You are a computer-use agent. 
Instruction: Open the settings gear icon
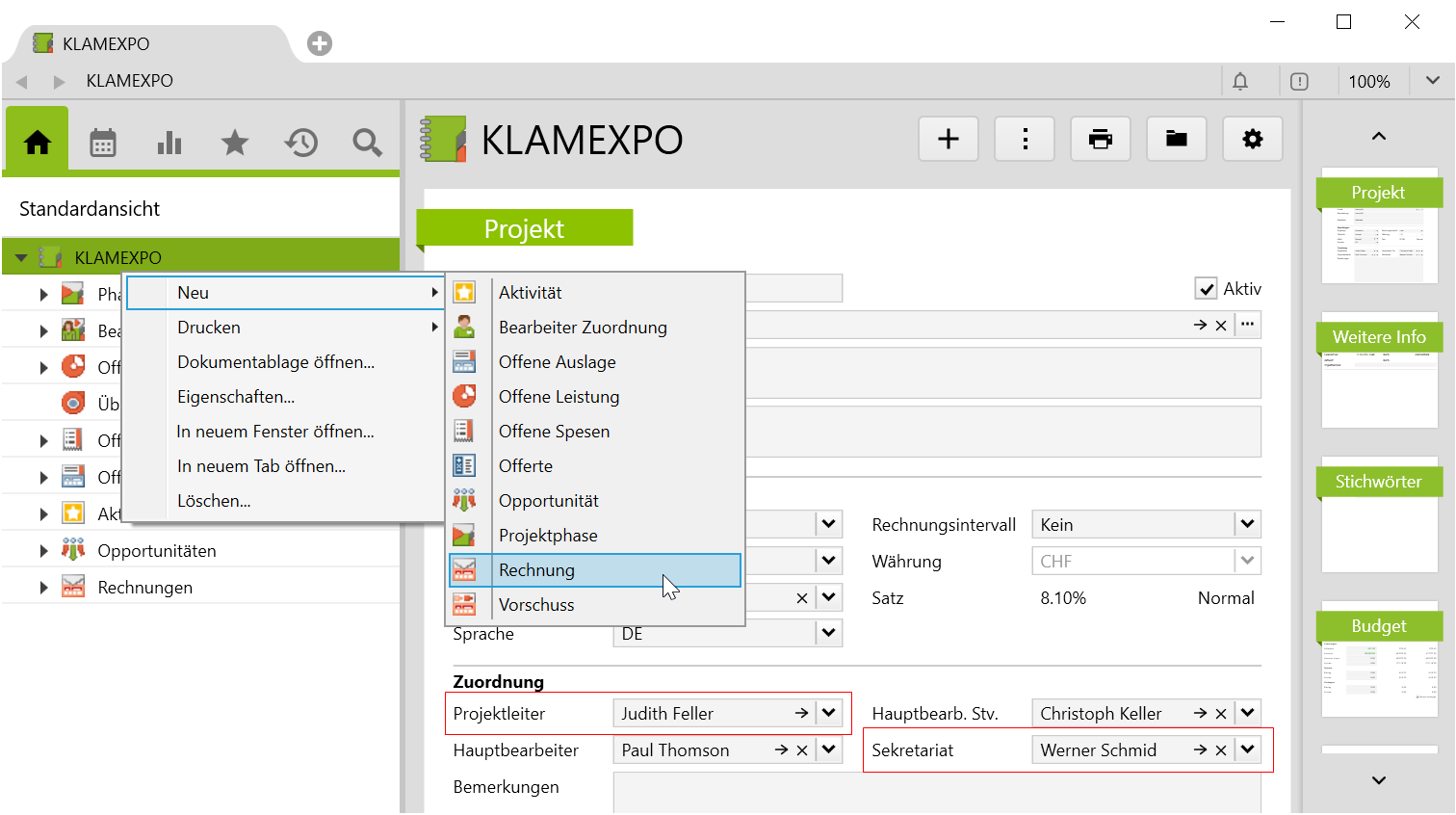1252,139
